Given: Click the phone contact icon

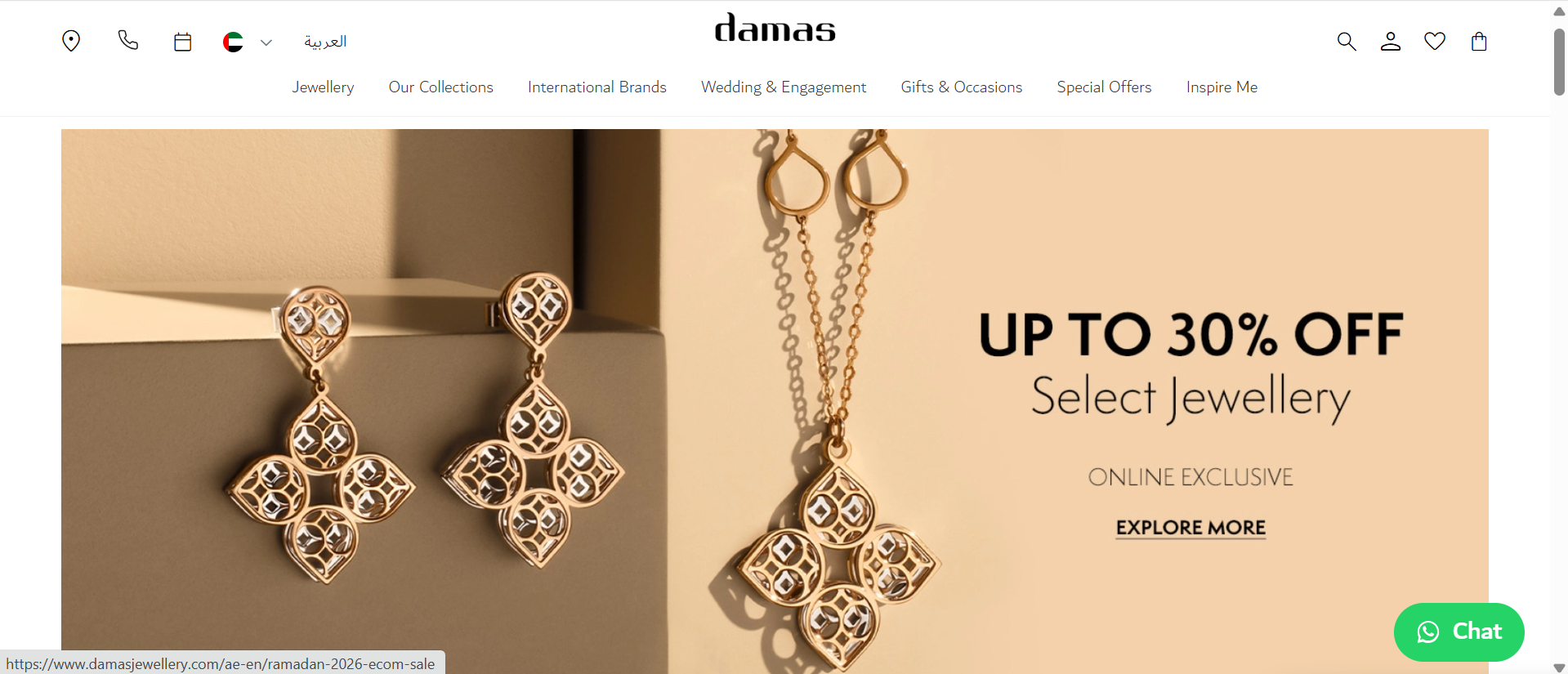Looking at the screenshot, I should click(127, 40).
